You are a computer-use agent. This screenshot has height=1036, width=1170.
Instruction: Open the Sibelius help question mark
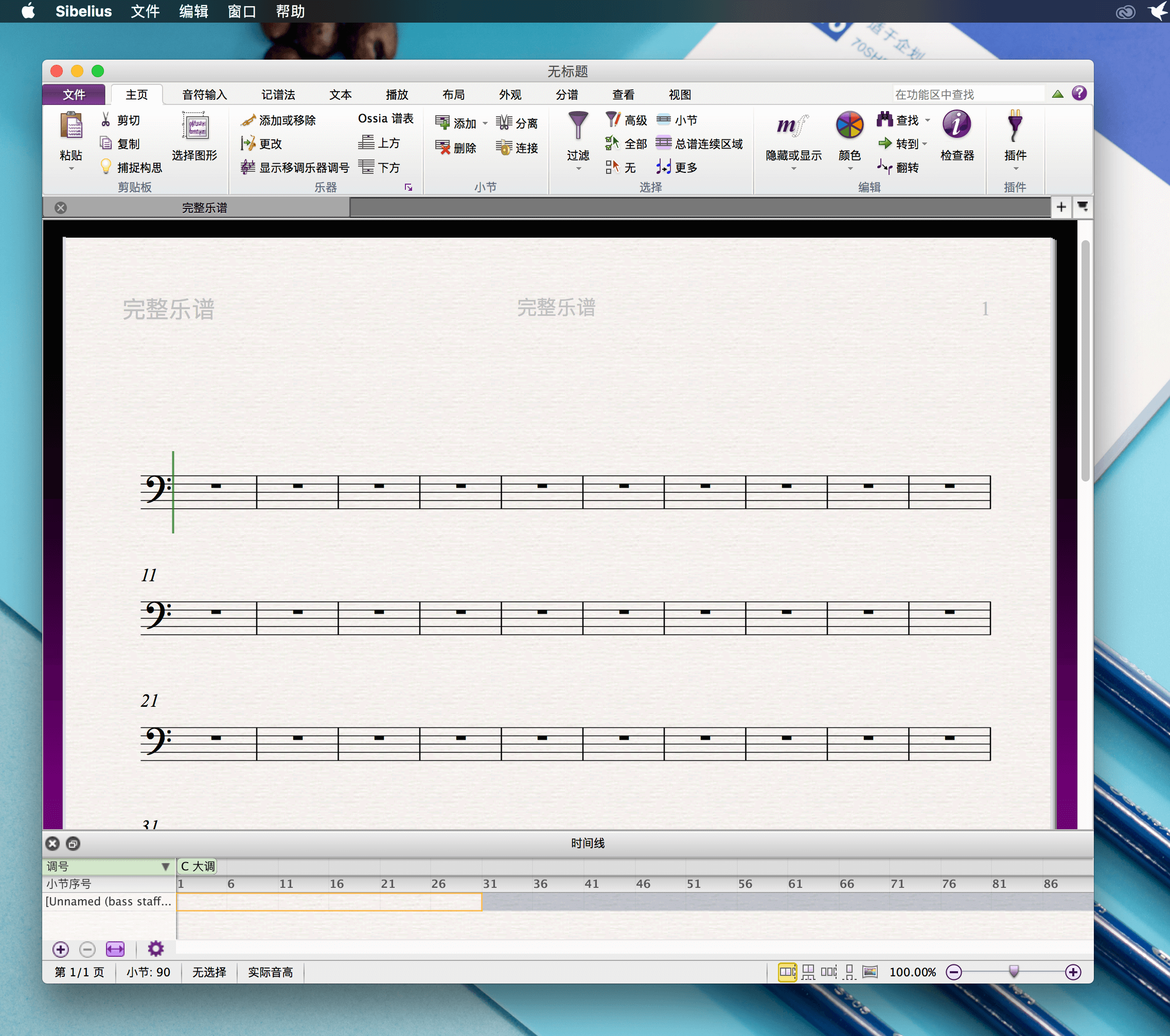click(x=1079, y=93)
